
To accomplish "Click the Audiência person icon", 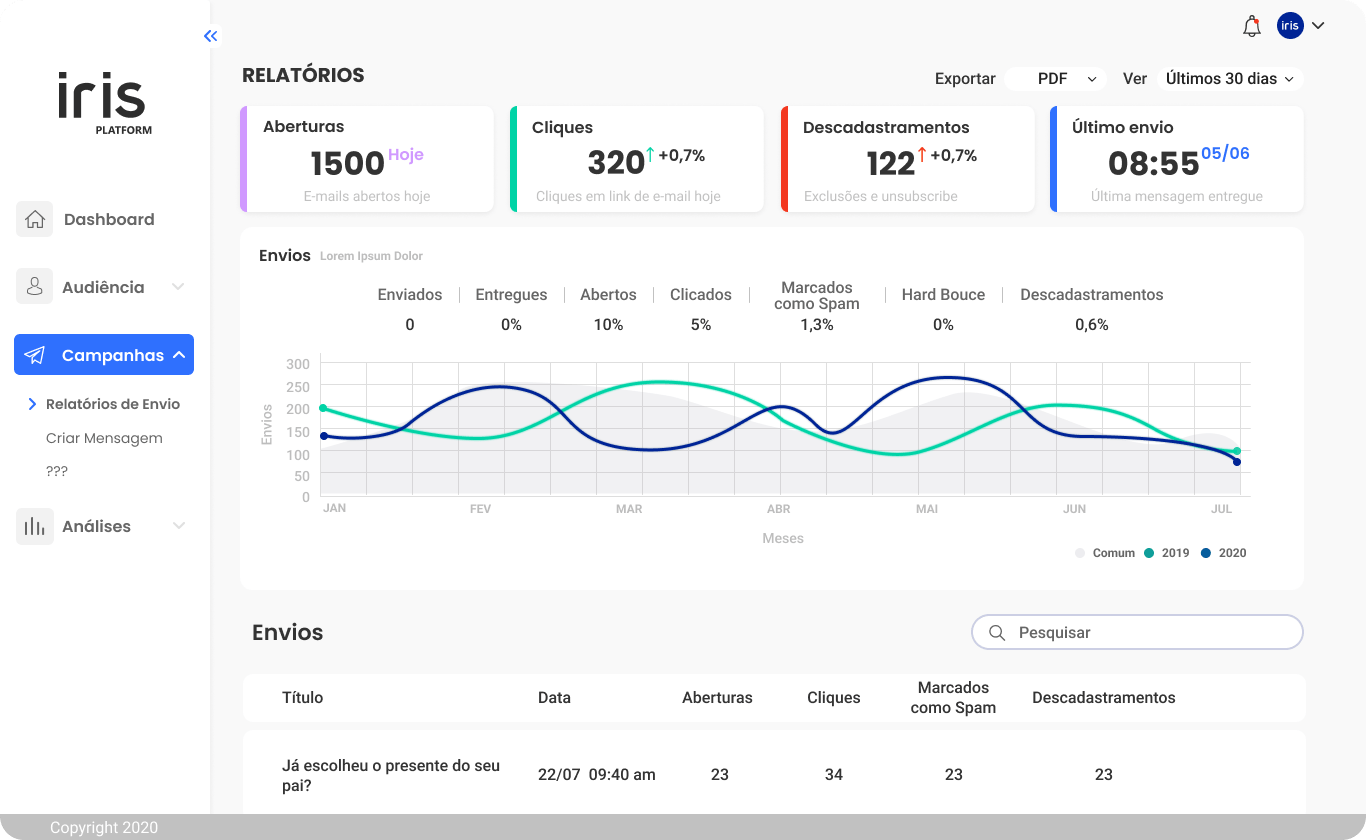I will click(x=35, y=287).
